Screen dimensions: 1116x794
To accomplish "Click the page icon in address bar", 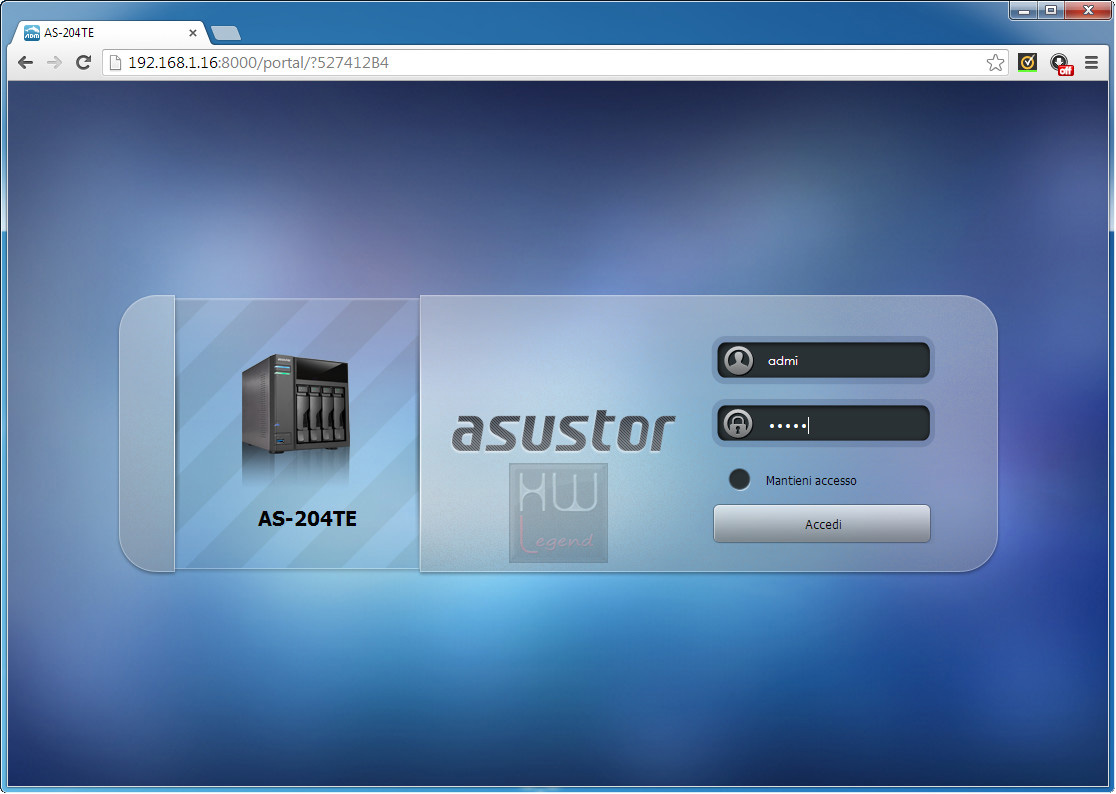I will pos(115,63).
